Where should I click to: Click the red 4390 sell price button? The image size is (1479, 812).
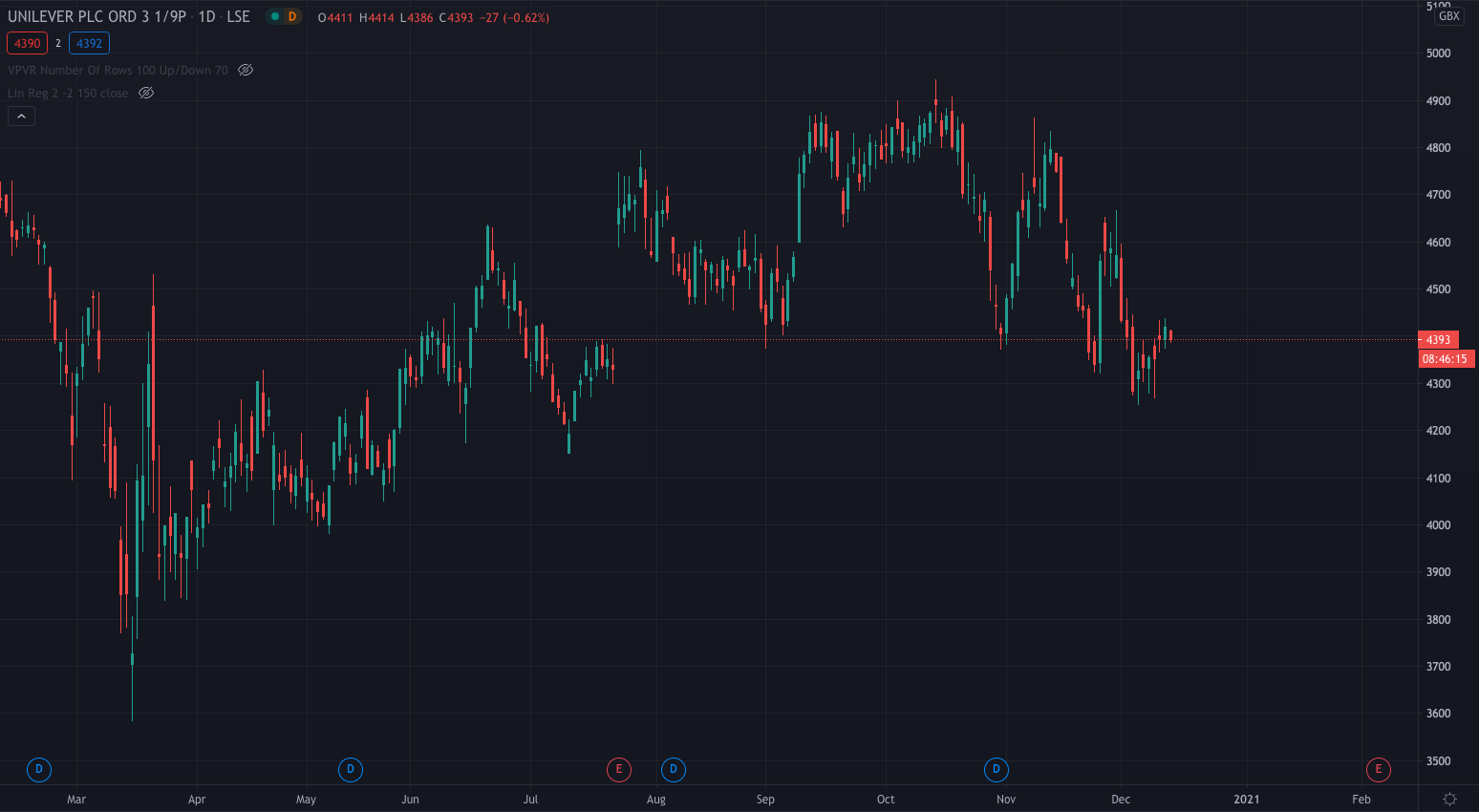[27, 43]
